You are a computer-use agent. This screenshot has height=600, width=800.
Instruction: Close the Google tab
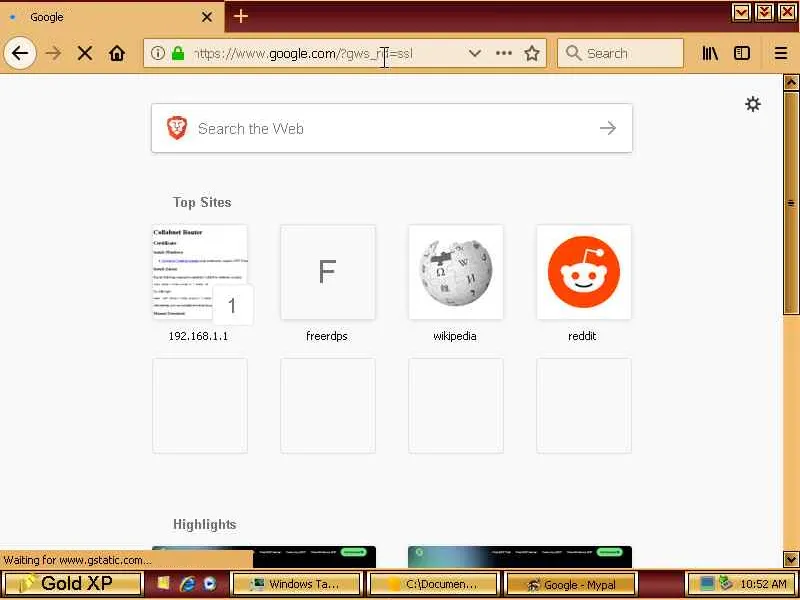pyautogui.click(x=207, y=17)
